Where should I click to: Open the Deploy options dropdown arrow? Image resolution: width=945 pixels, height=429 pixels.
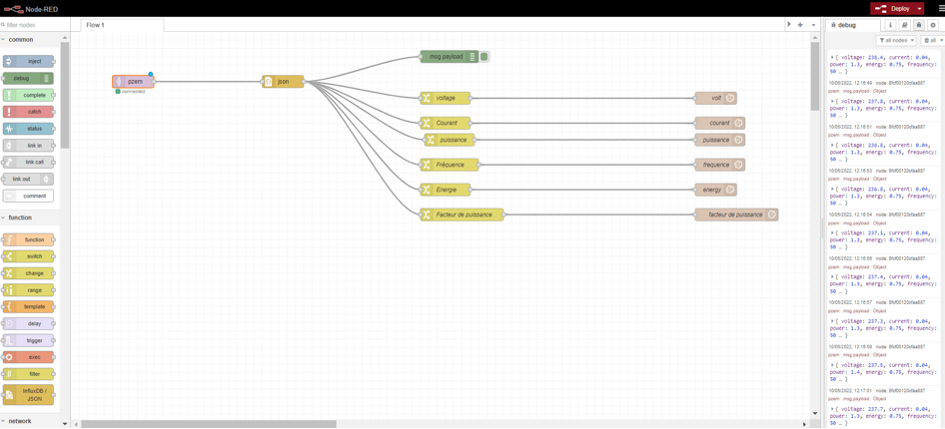[x=920, y=8]
